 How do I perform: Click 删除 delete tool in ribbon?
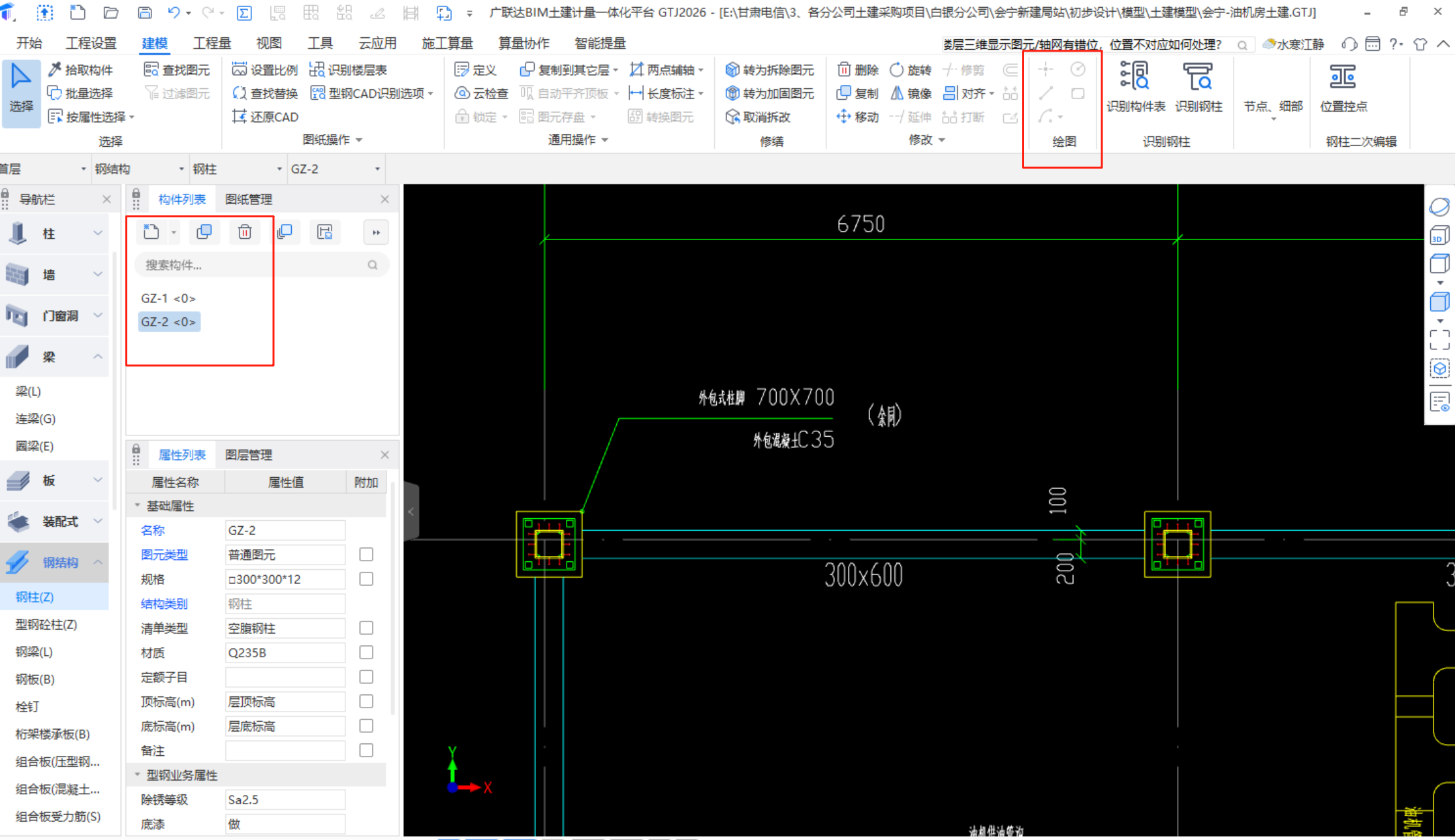point(858,70)
